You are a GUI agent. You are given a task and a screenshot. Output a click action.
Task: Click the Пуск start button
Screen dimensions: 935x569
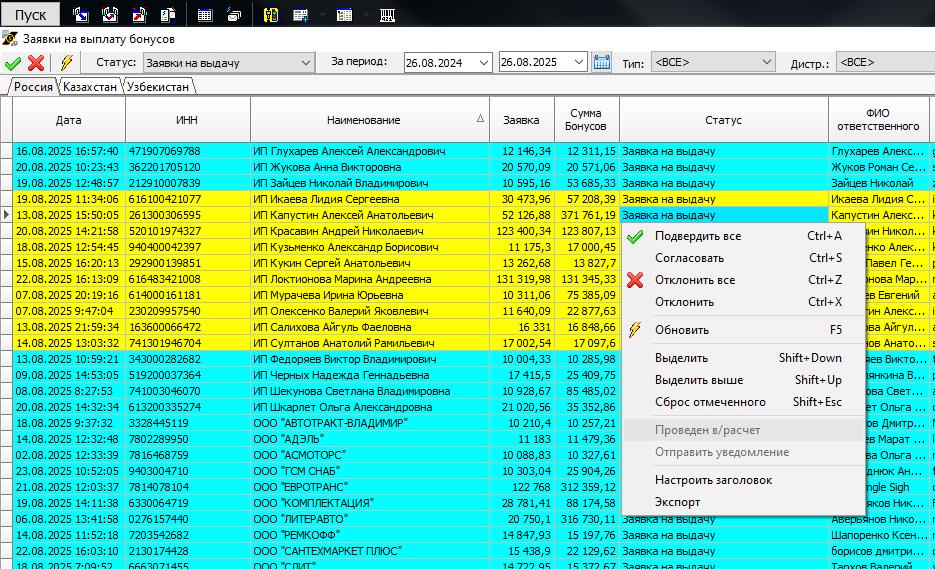pos(30,14)
